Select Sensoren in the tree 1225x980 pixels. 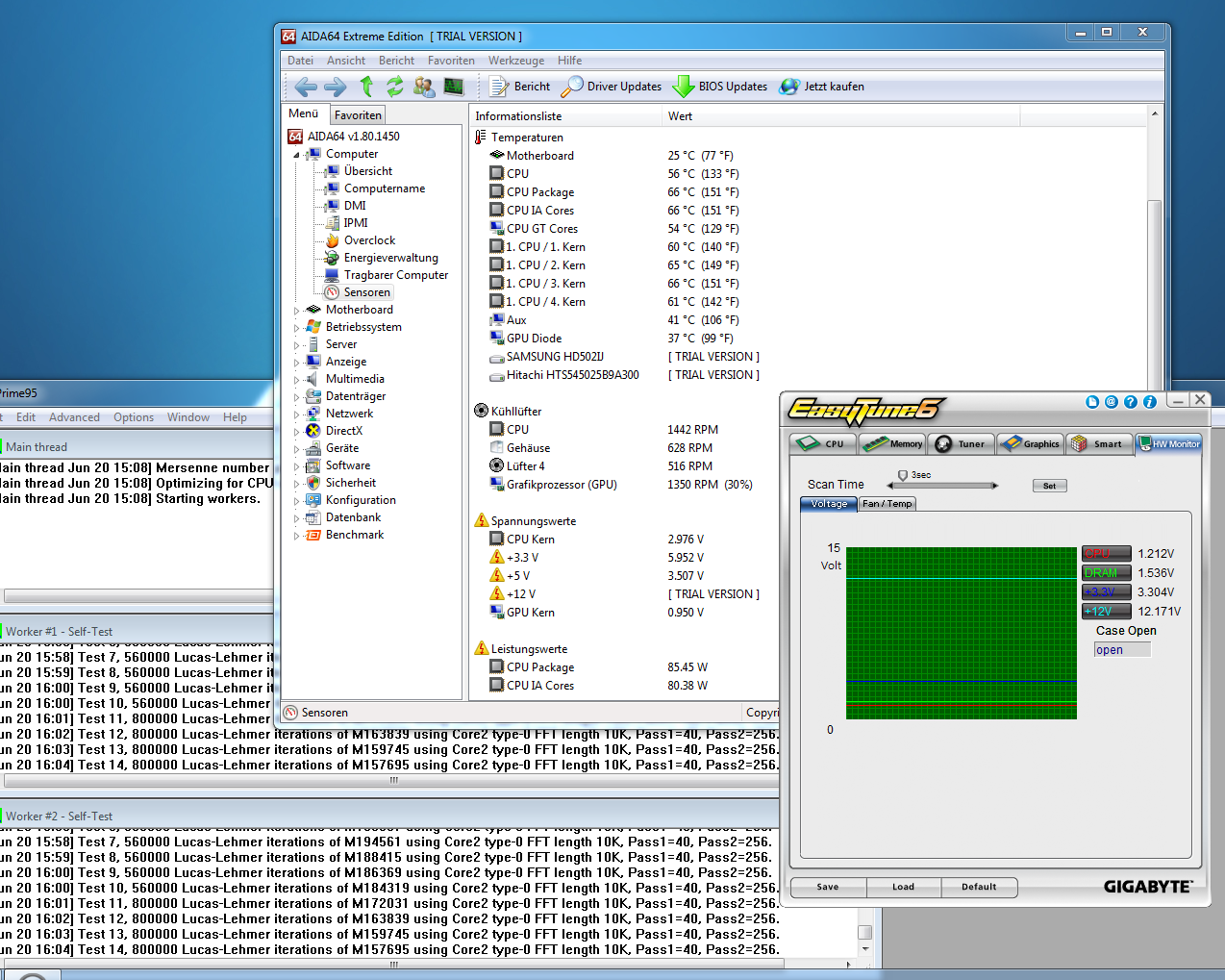(x=366, y=292)
